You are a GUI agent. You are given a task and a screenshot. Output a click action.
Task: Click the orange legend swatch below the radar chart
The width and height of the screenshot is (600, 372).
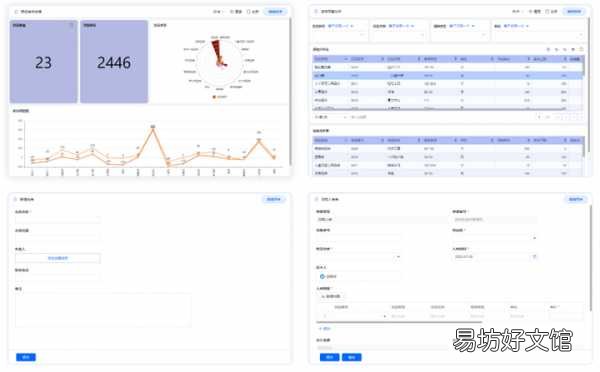pyautogui.click(x=214, y=97)
